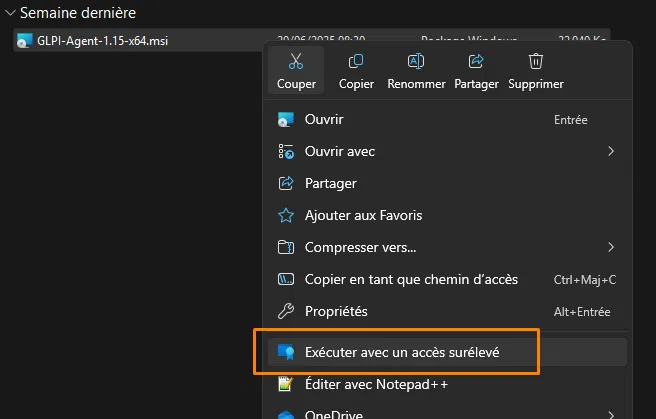
Task: Collapse the Semaine dernière group chevron
Action: 10,13
